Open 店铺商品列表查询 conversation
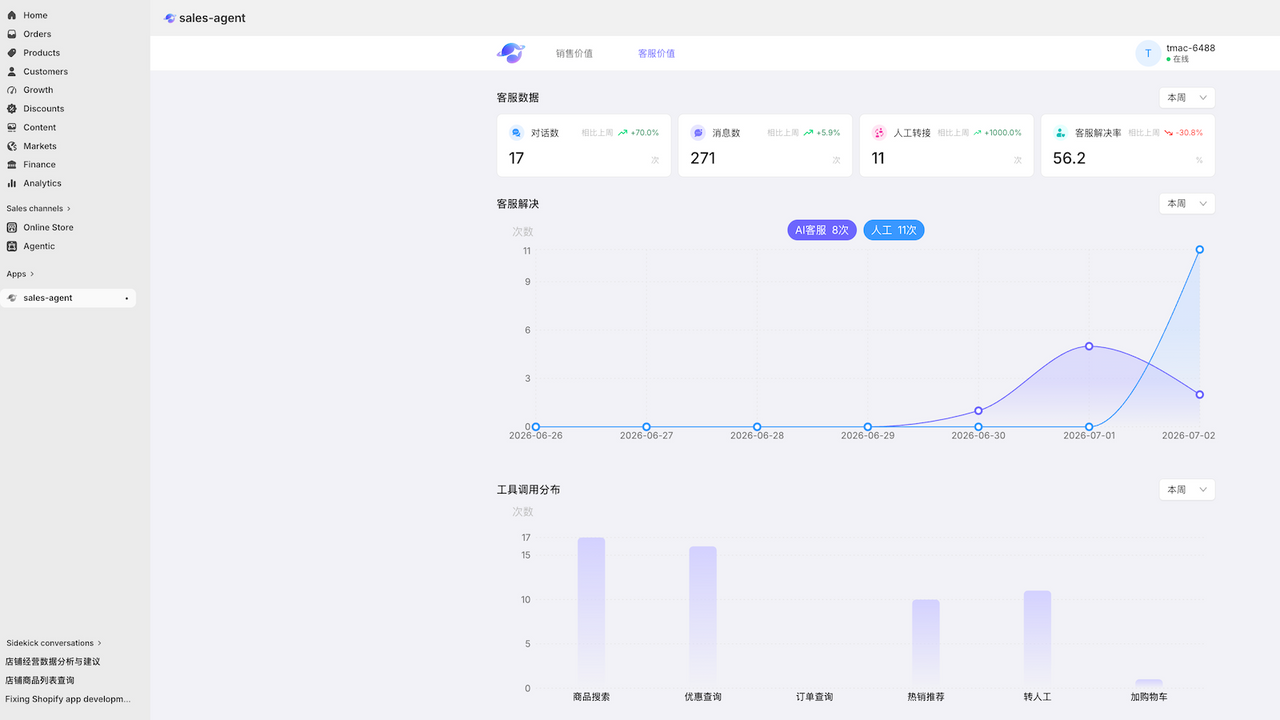 point(40,680)
